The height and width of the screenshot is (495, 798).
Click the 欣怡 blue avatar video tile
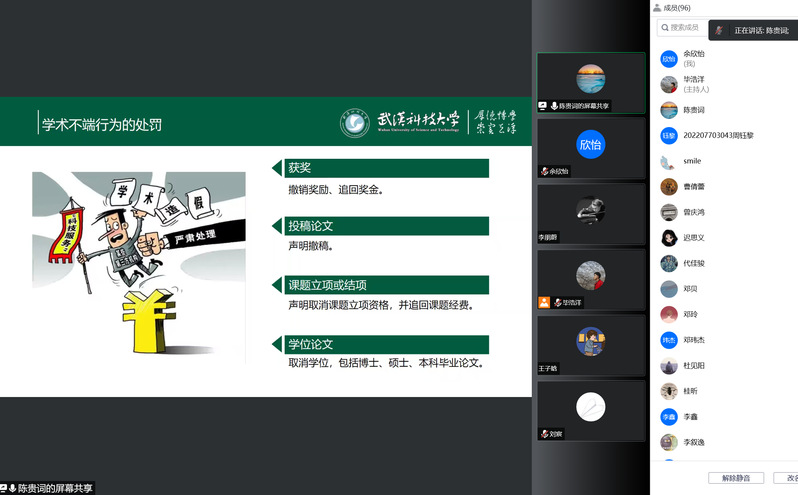tap(590, 146)
